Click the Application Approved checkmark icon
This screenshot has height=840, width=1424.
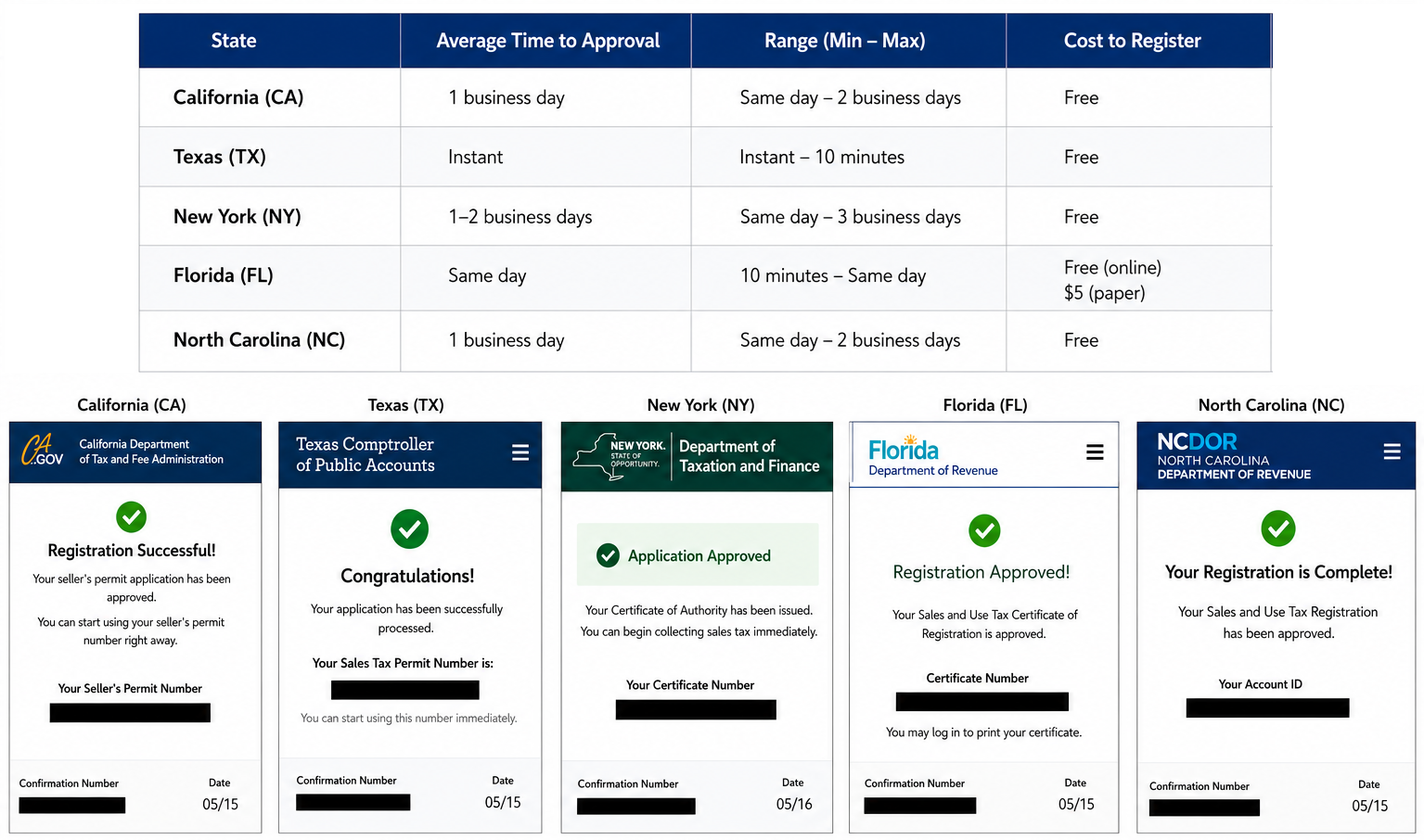(608, 555)
